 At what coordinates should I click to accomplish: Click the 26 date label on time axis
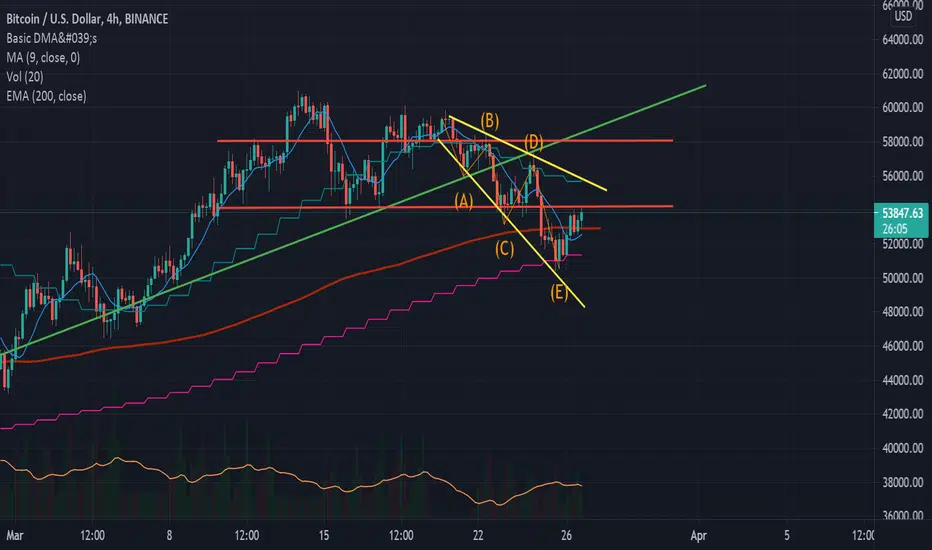click(566, 536)
